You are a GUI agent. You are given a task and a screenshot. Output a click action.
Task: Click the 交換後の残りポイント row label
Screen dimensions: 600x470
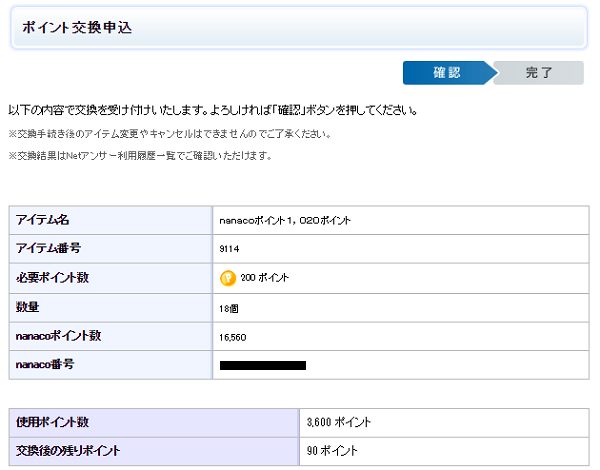click(68, 450)
